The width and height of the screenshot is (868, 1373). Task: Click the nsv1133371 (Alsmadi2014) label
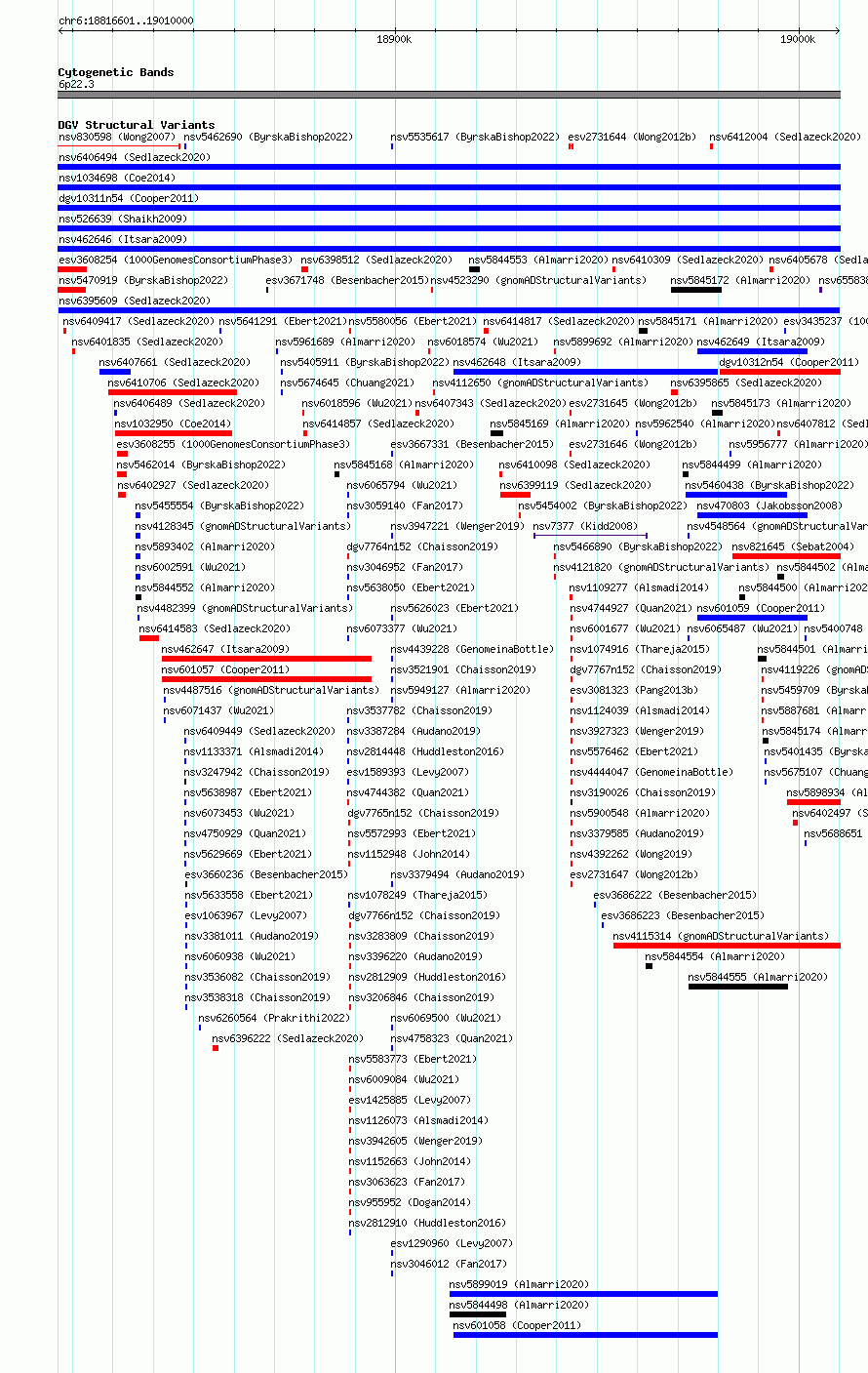click(x=254, y=751)
